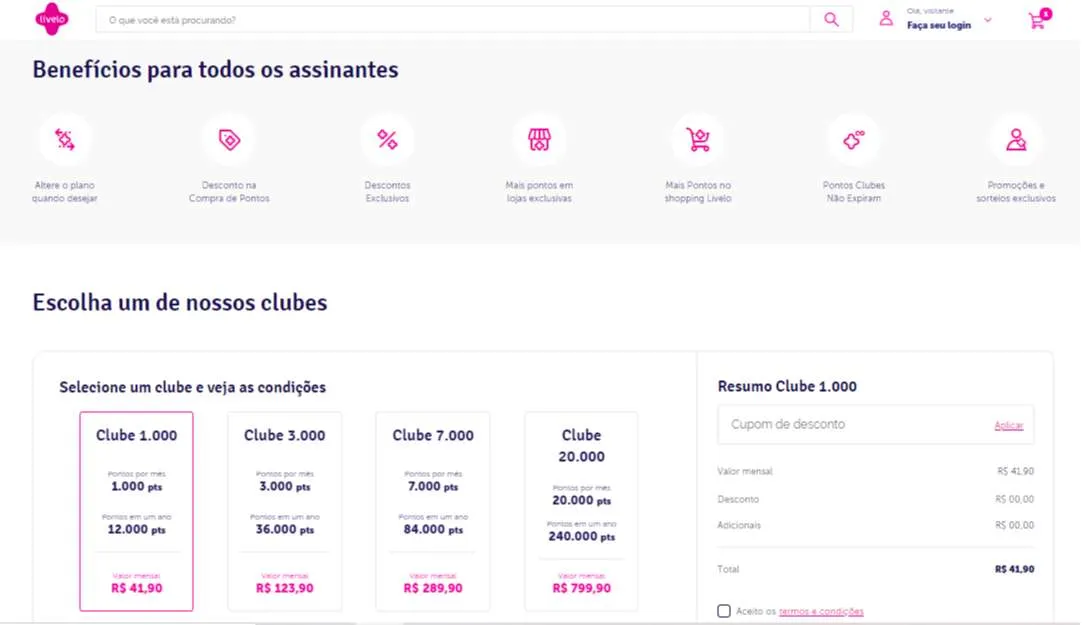Click the 'Desconto na Compra de Pontos' icon
The image size is (1082, 625).
click(229, 140)
